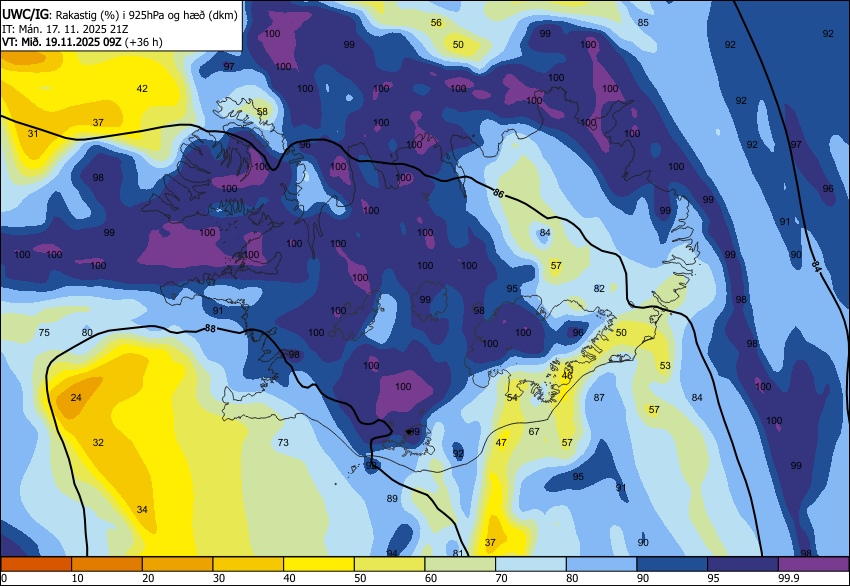This screenshot has height=586, width=850.
Task: Click the '88' contour line label
Action: [x=210, y=328]
